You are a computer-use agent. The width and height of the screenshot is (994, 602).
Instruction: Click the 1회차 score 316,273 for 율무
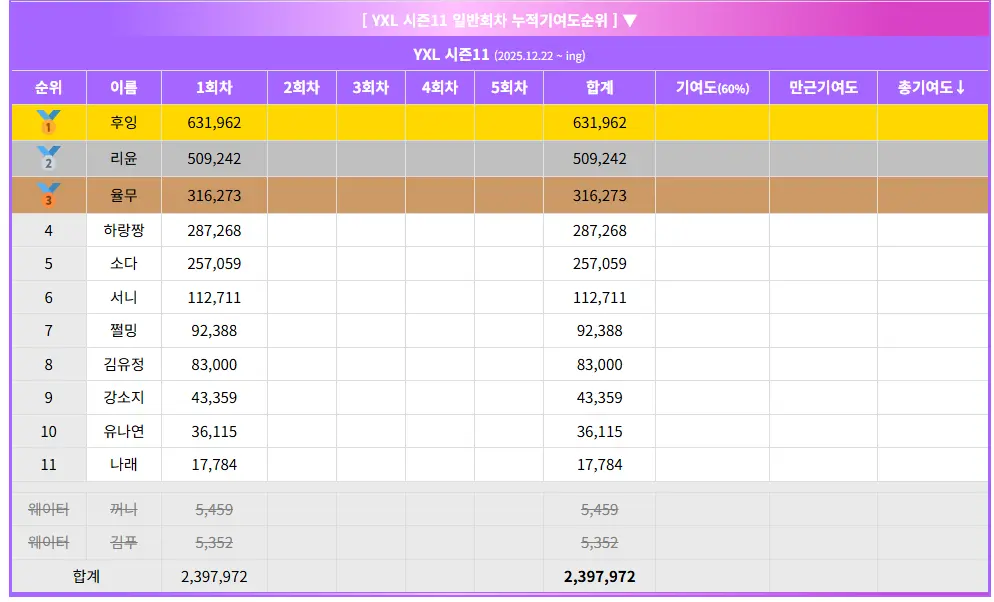click(x=214, y=195)
